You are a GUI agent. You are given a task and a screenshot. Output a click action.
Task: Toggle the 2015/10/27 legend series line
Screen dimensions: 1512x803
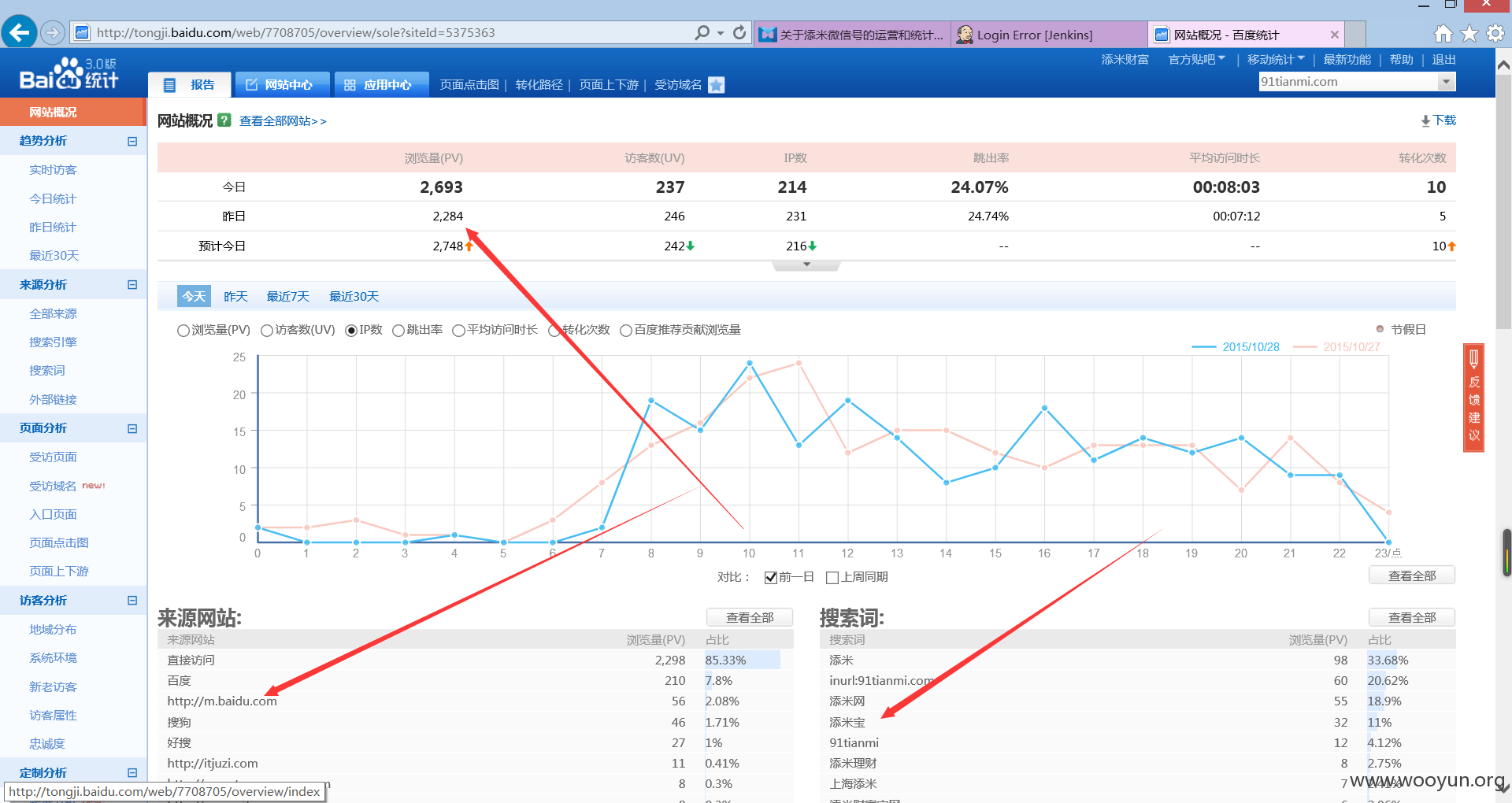(x=1336, y=347)
